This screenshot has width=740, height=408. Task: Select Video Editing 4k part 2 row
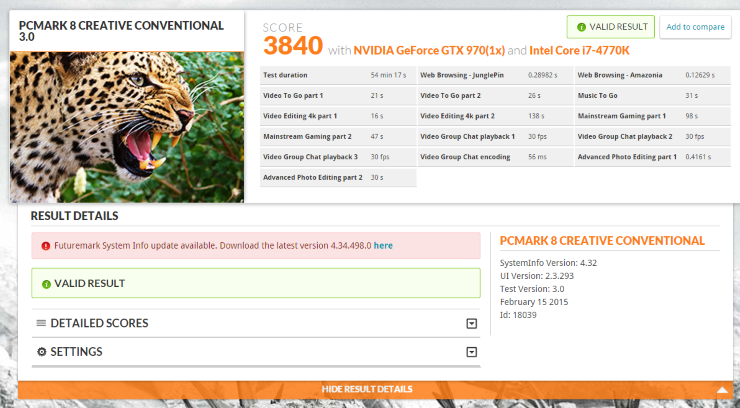[496, 116]
